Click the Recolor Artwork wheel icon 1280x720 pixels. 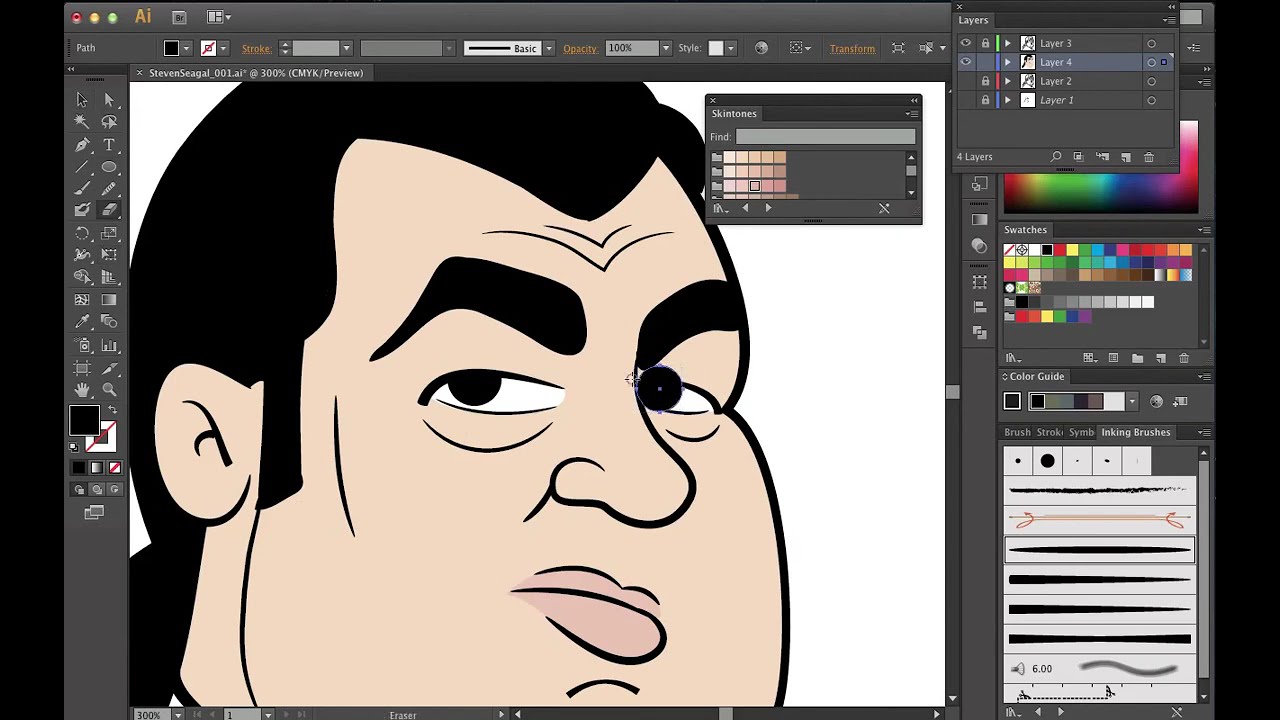pos(761,48)
